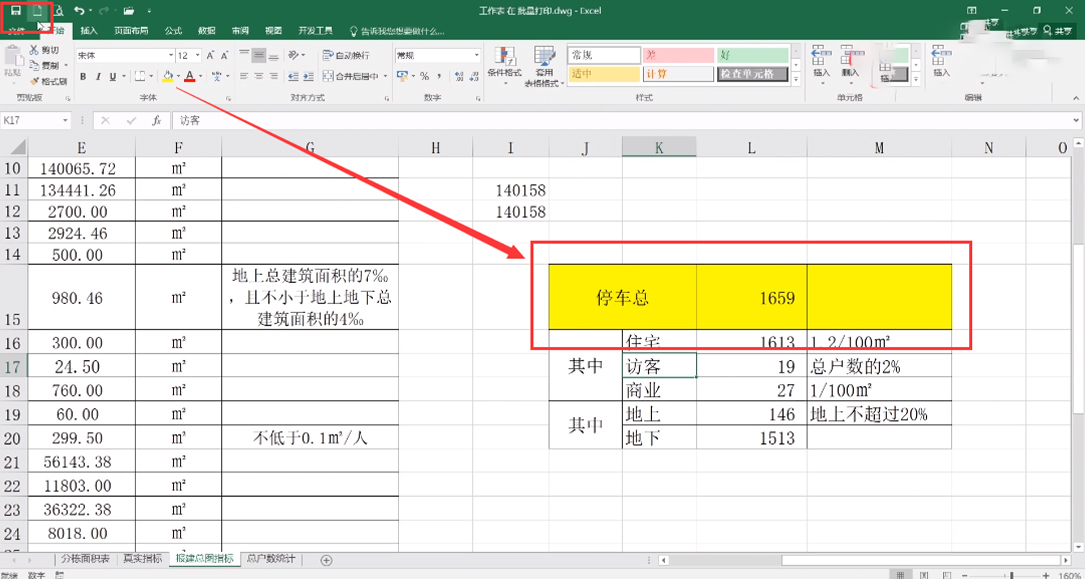Screen dimensions: 1085x579
Task: Add a new sheet with plus button
Action: 327,560
